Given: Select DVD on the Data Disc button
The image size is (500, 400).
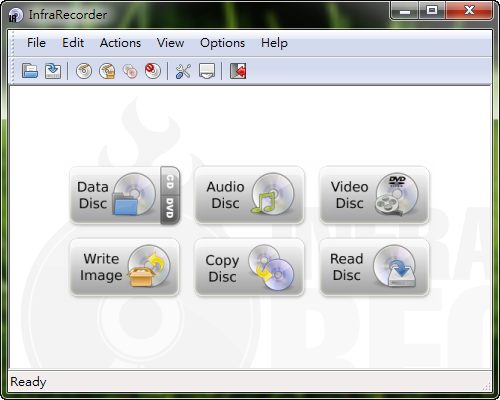Looking at the screenshot, I should (x=170, y=209).
